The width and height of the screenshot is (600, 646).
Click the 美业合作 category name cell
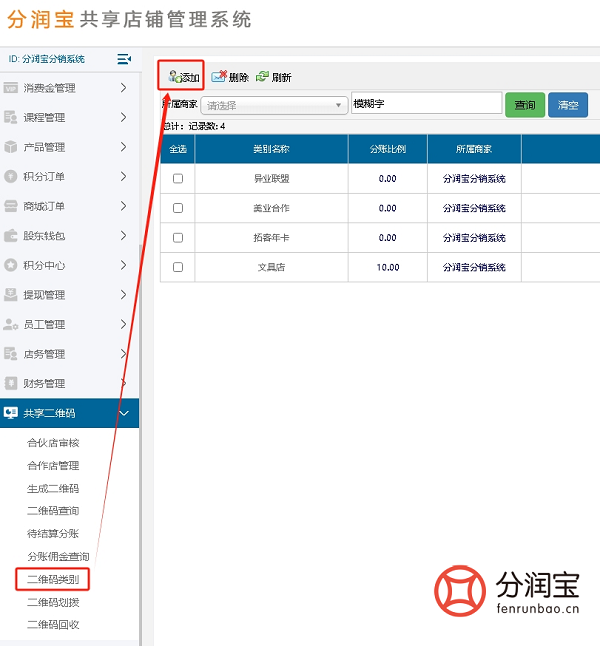click(x=271, y=208)
